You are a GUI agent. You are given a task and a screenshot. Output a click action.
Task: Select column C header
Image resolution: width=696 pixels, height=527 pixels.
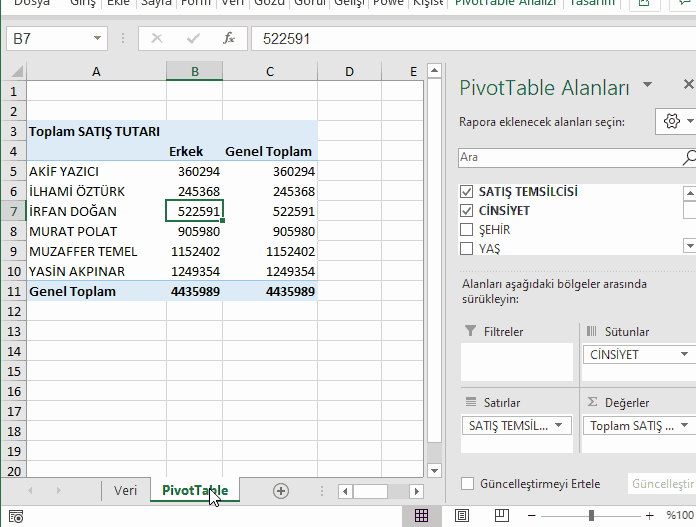click(x=270, y=71)
